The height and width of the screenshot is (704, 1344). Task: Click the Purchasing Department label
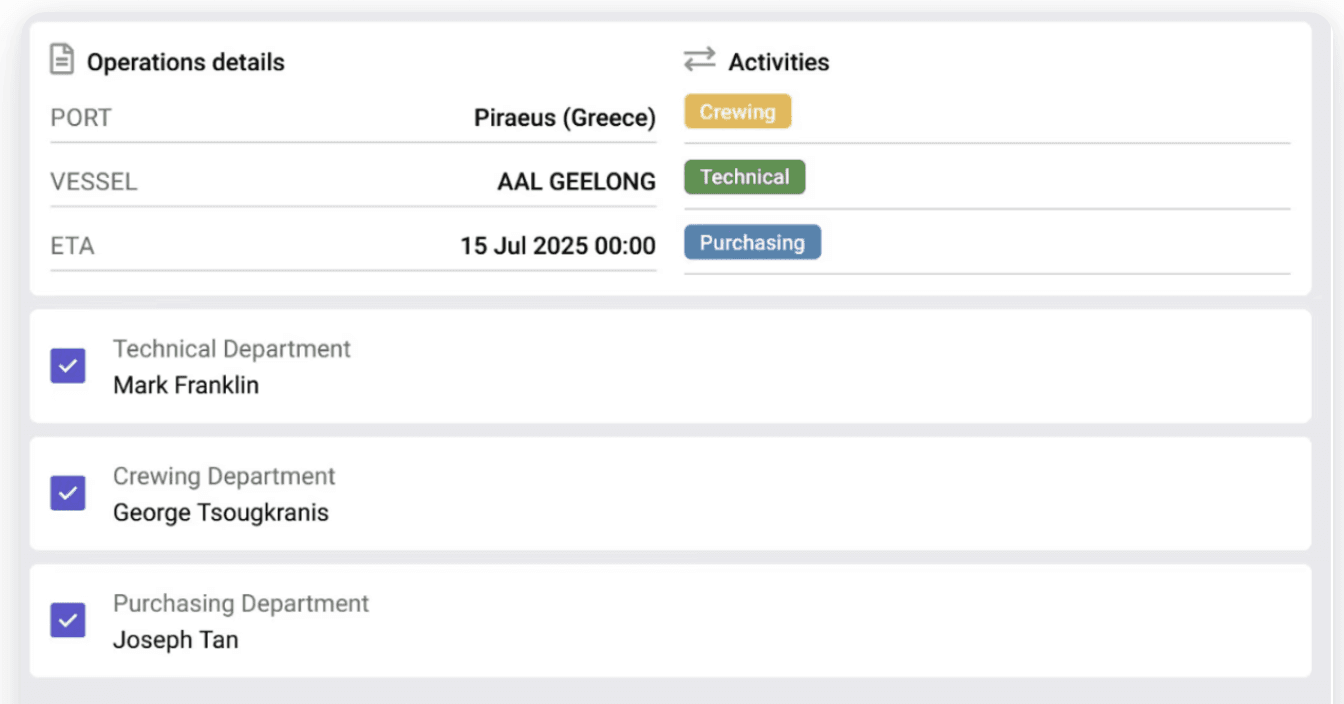coord(240,604)
